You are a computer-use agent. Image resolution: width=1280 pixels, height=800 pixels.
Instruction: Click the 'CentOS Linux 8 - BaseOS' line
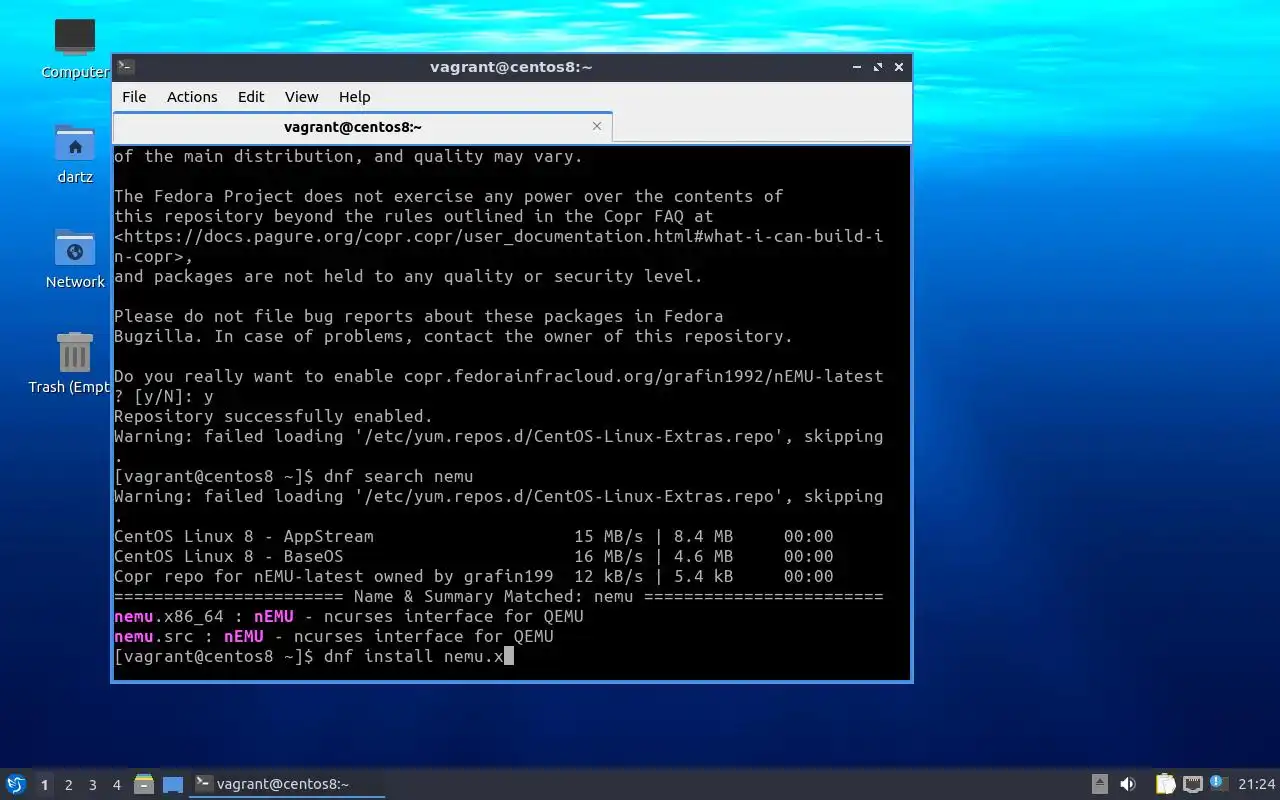474,557
